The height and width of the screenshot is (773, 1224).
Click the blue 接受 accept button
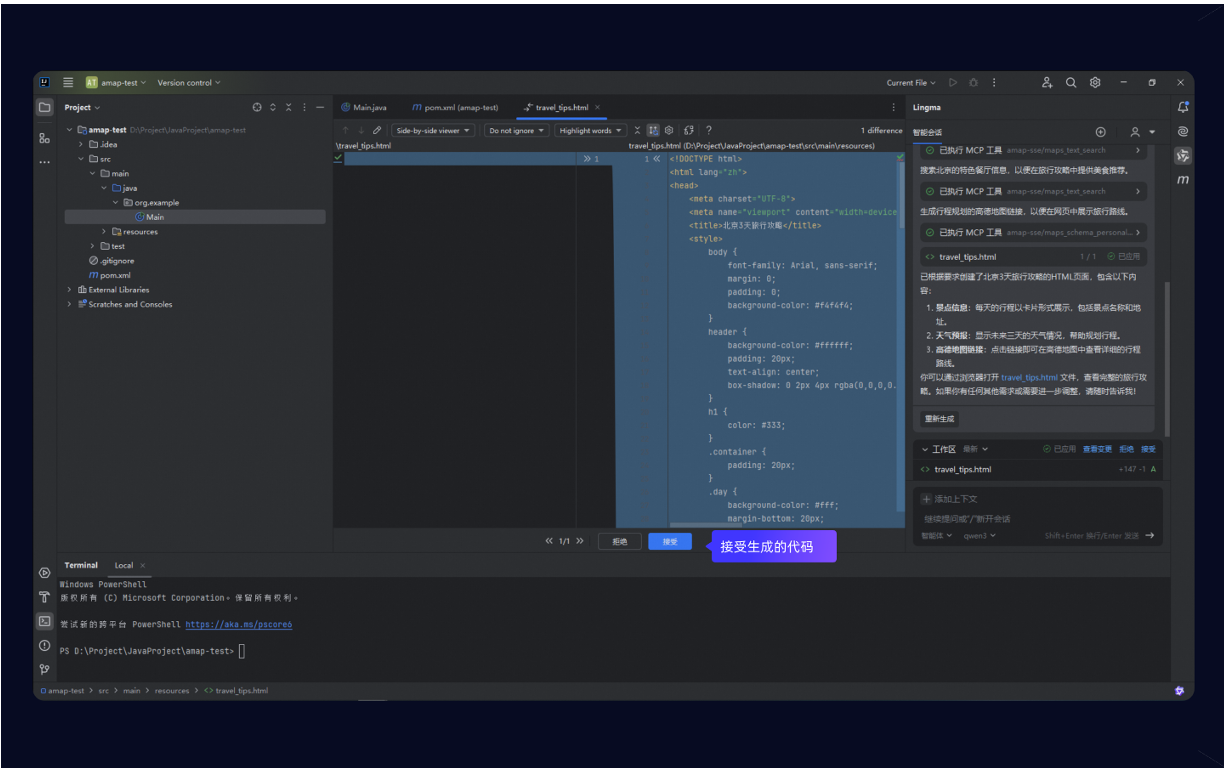(x=669, y=541)
